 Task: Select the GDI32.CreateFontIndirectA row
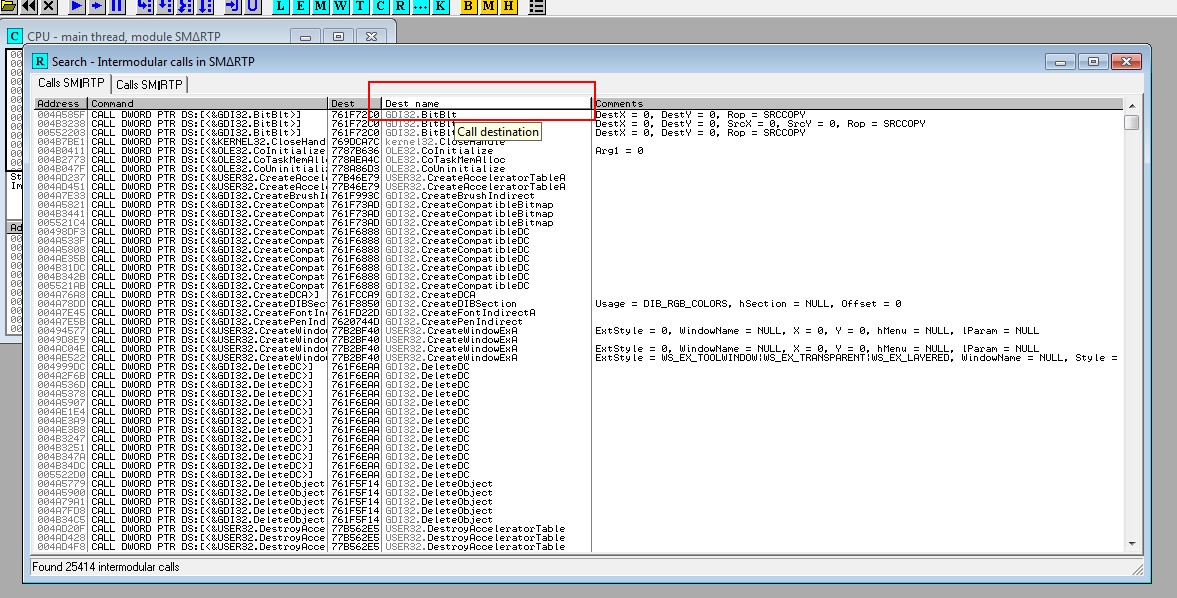coord(579,313)
